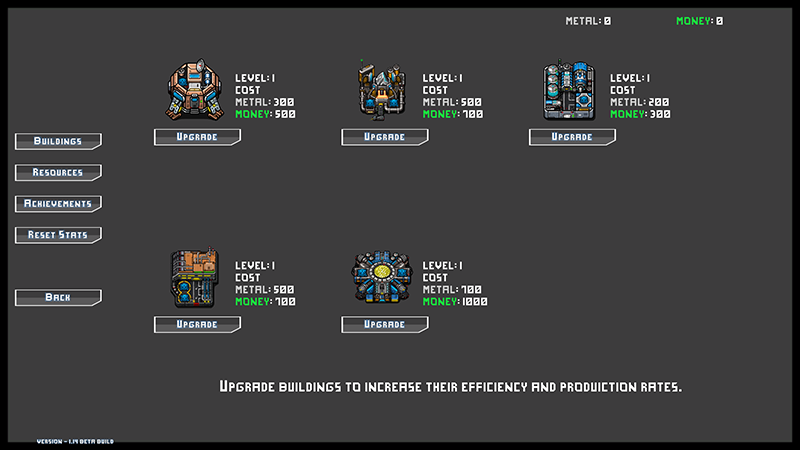Click the orange circuit building icon in bottom row
Screen dimensions: 800x450
194,278
